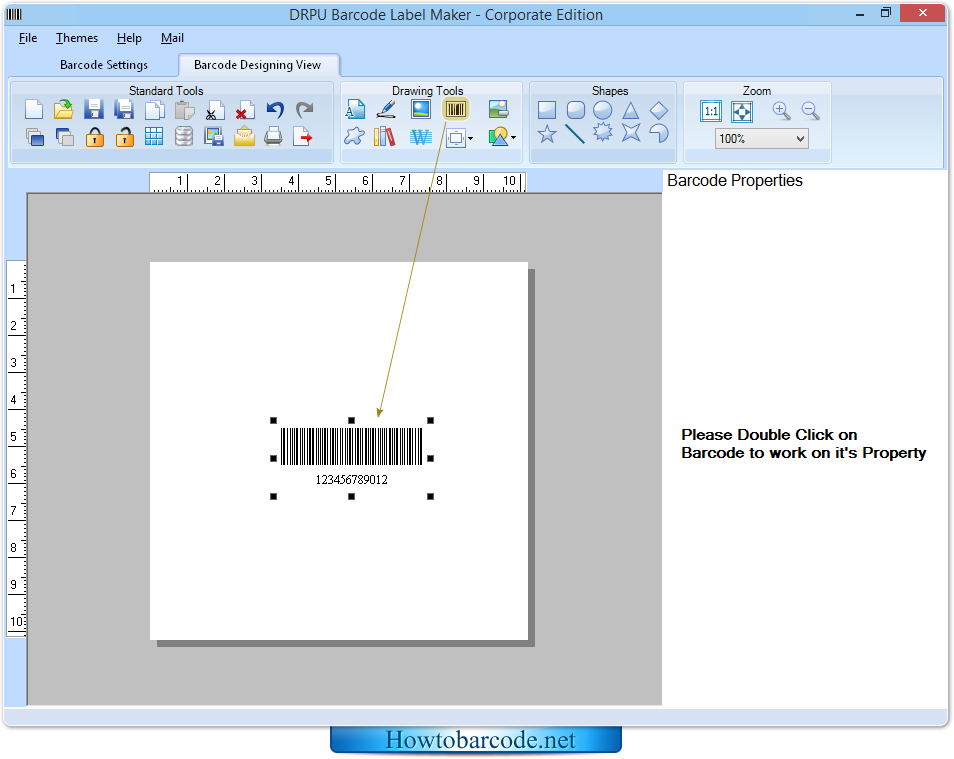954x759 pixels.
Task: Select the four-point star shape
Action: (632, 132)
